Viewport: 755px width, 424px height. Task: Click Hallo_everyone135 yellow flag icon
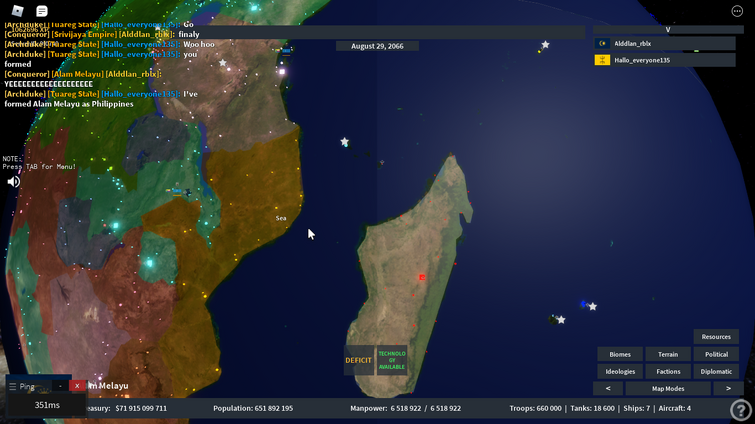(x=602, y=60)
